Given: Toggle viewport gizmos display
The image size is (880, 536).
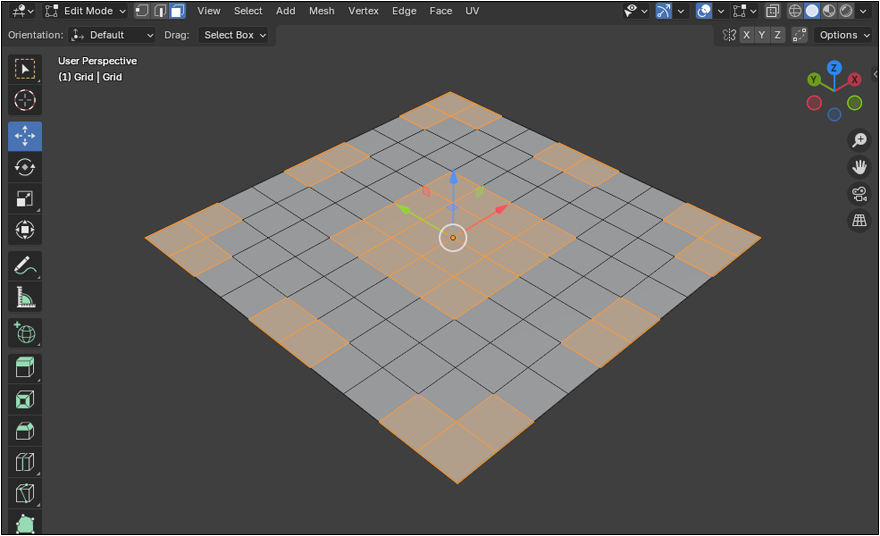Looking at the screenshot, I should click(664, 11).
